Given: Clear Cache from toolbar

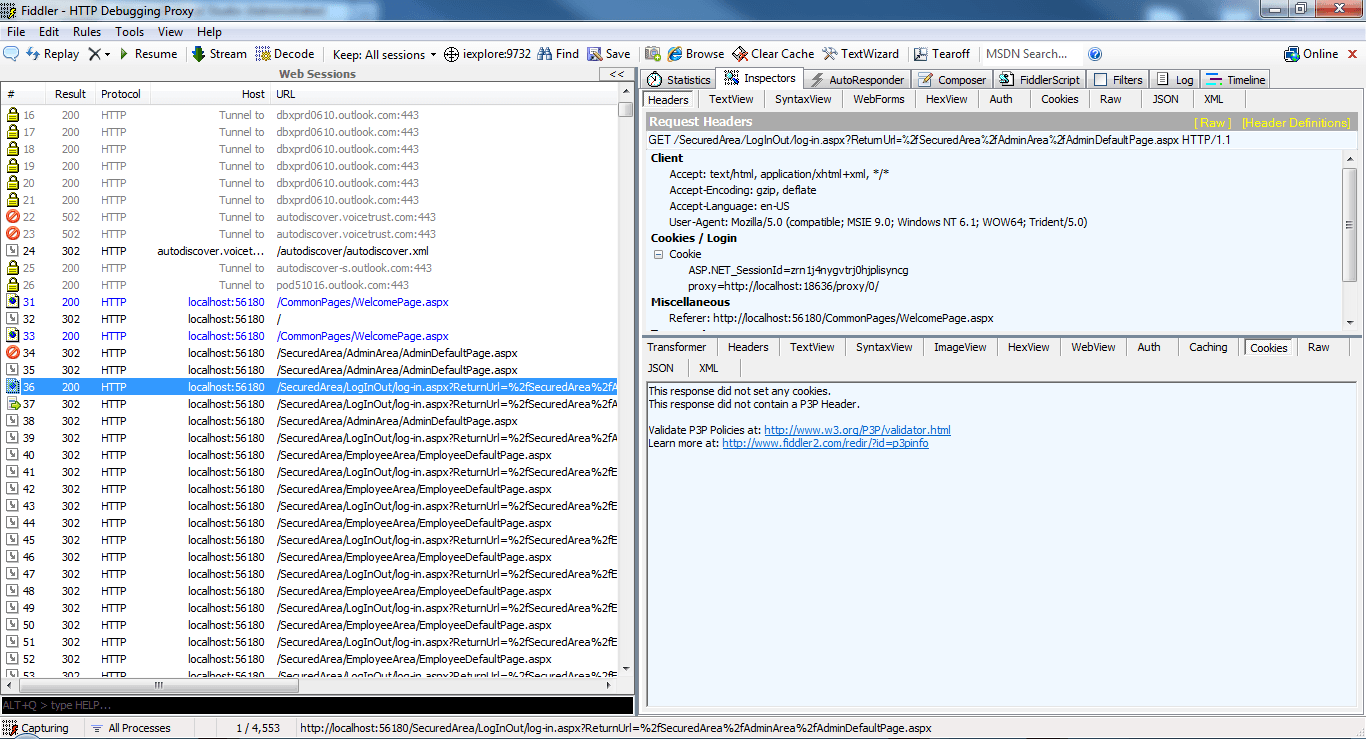Looking at the screenshot, I should click(773, 54).
